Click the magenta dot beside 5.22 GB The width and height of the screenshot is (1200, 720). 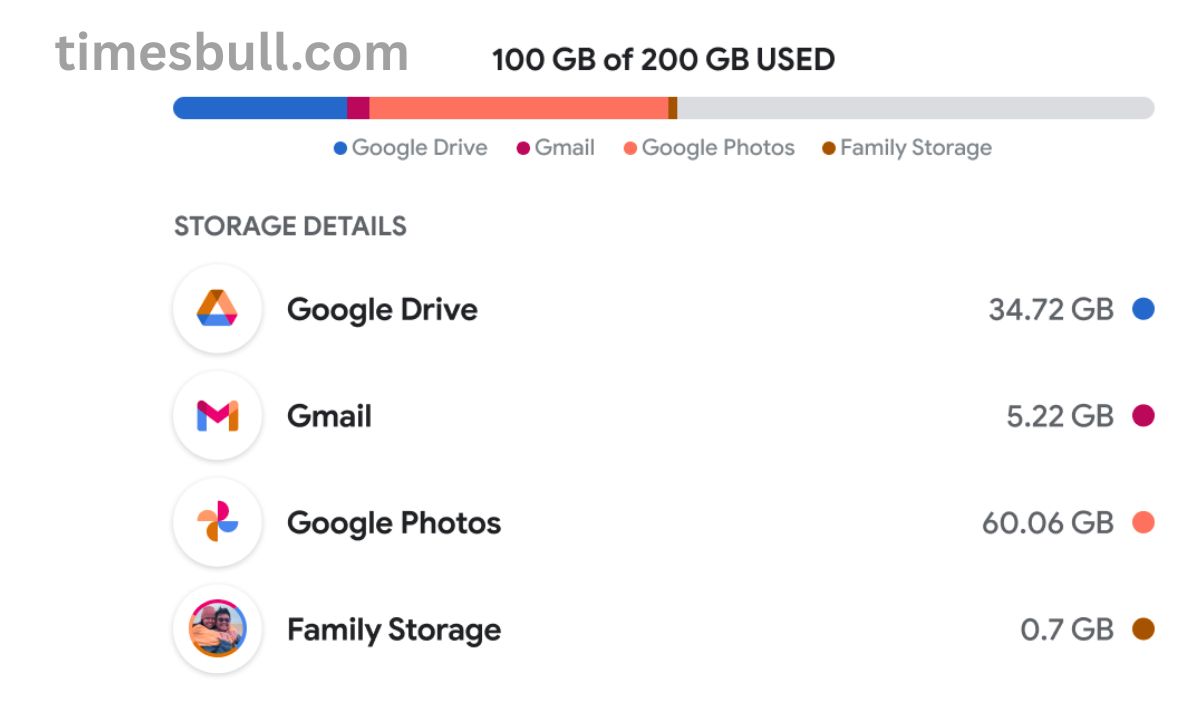[1143, 416]
